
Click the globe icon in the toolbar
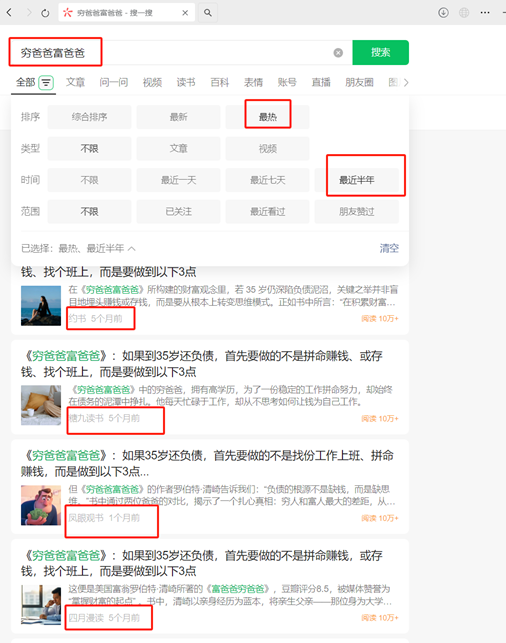(464, 13)
